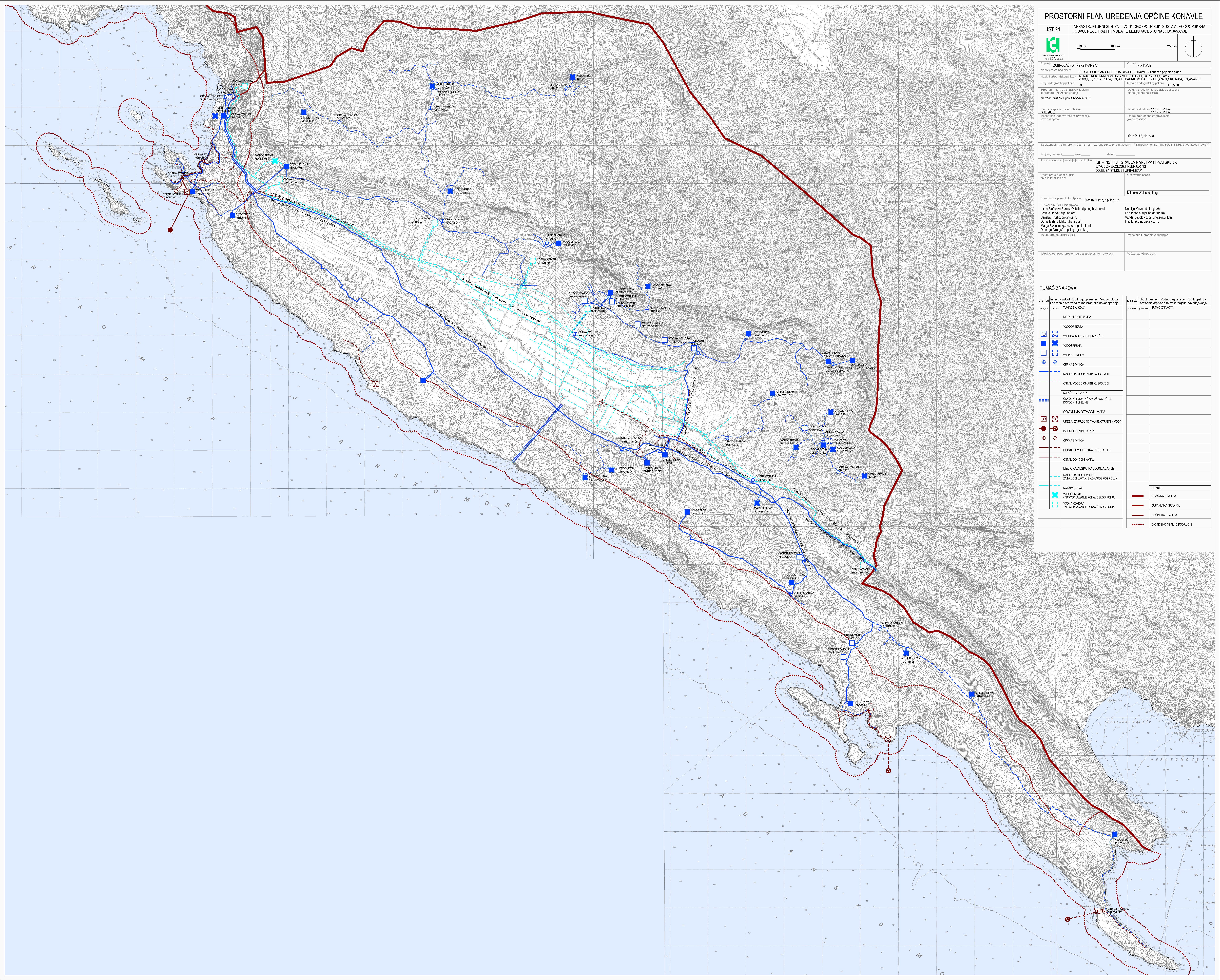This screenshot has height=980, width=1220.
Task: Select existing blue Crpna stanica circle-cross symbol
Action: [x=1044, y=362]
